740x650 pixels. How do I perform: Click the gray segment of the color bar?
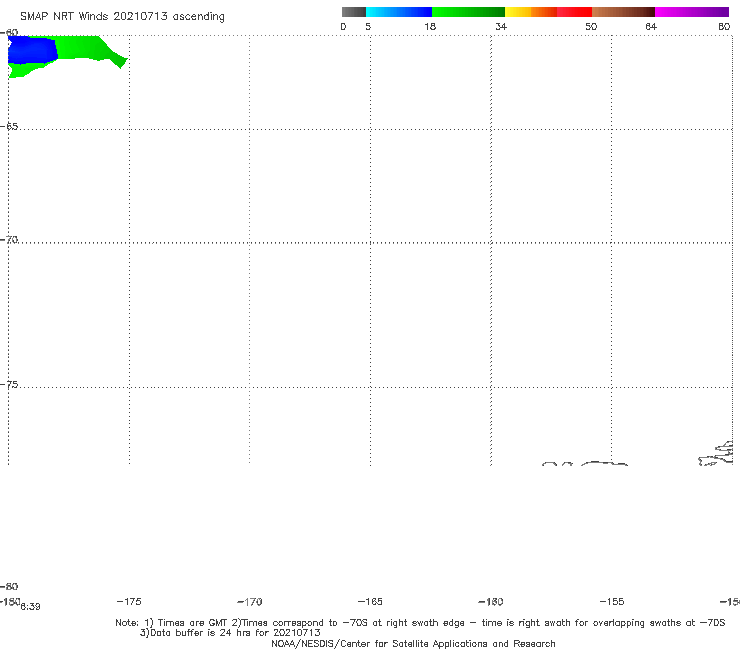[354, 12]
